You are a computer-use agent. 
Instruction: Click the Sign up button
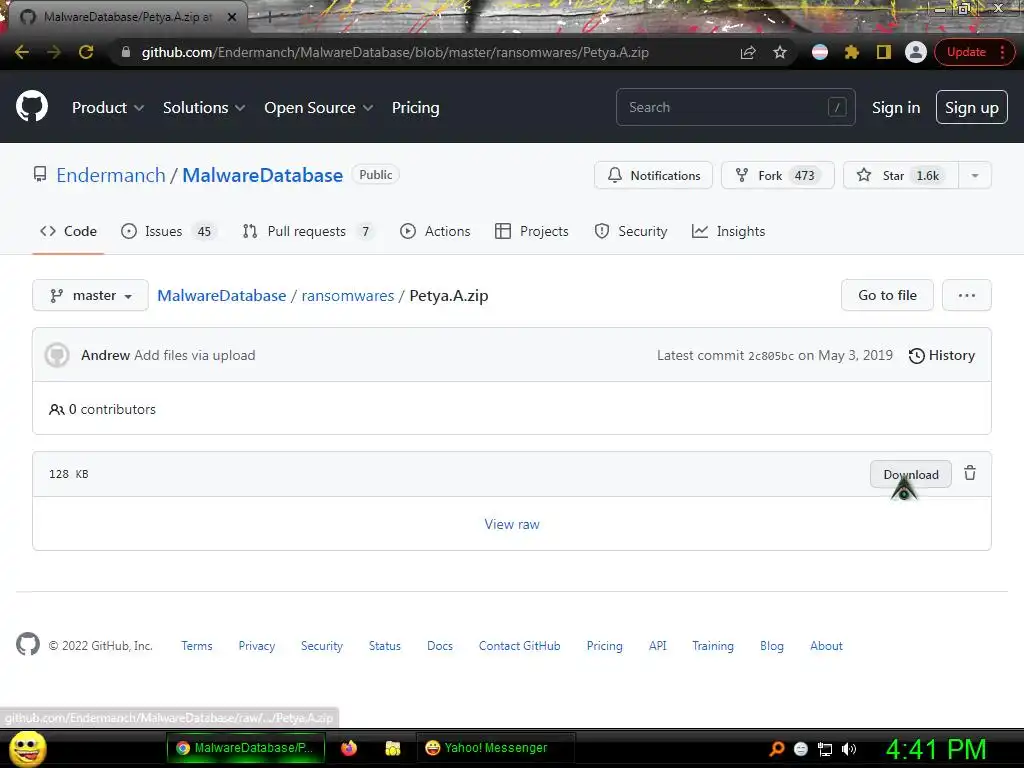tap(972, 107)
